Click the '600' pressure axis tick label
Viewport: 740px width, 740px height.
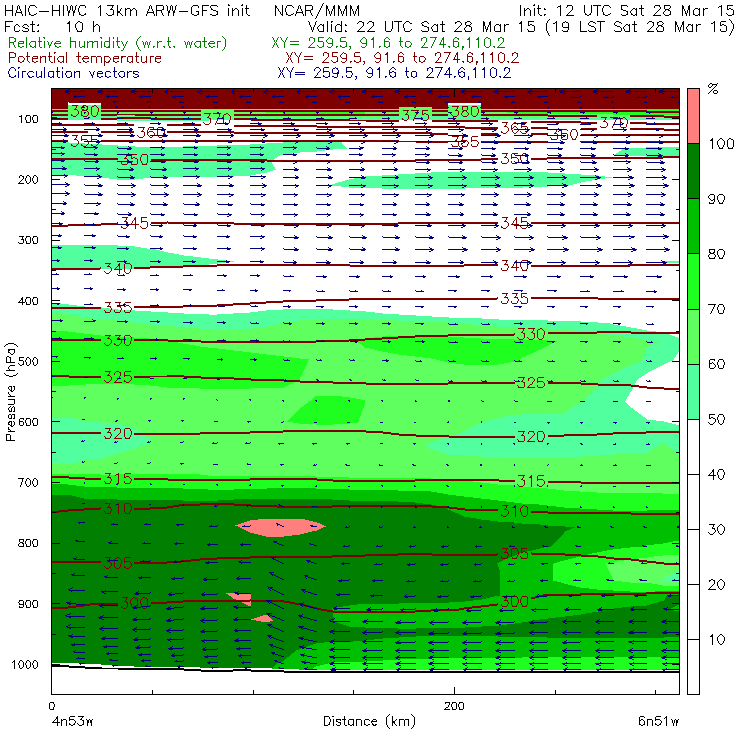point(28,421)
